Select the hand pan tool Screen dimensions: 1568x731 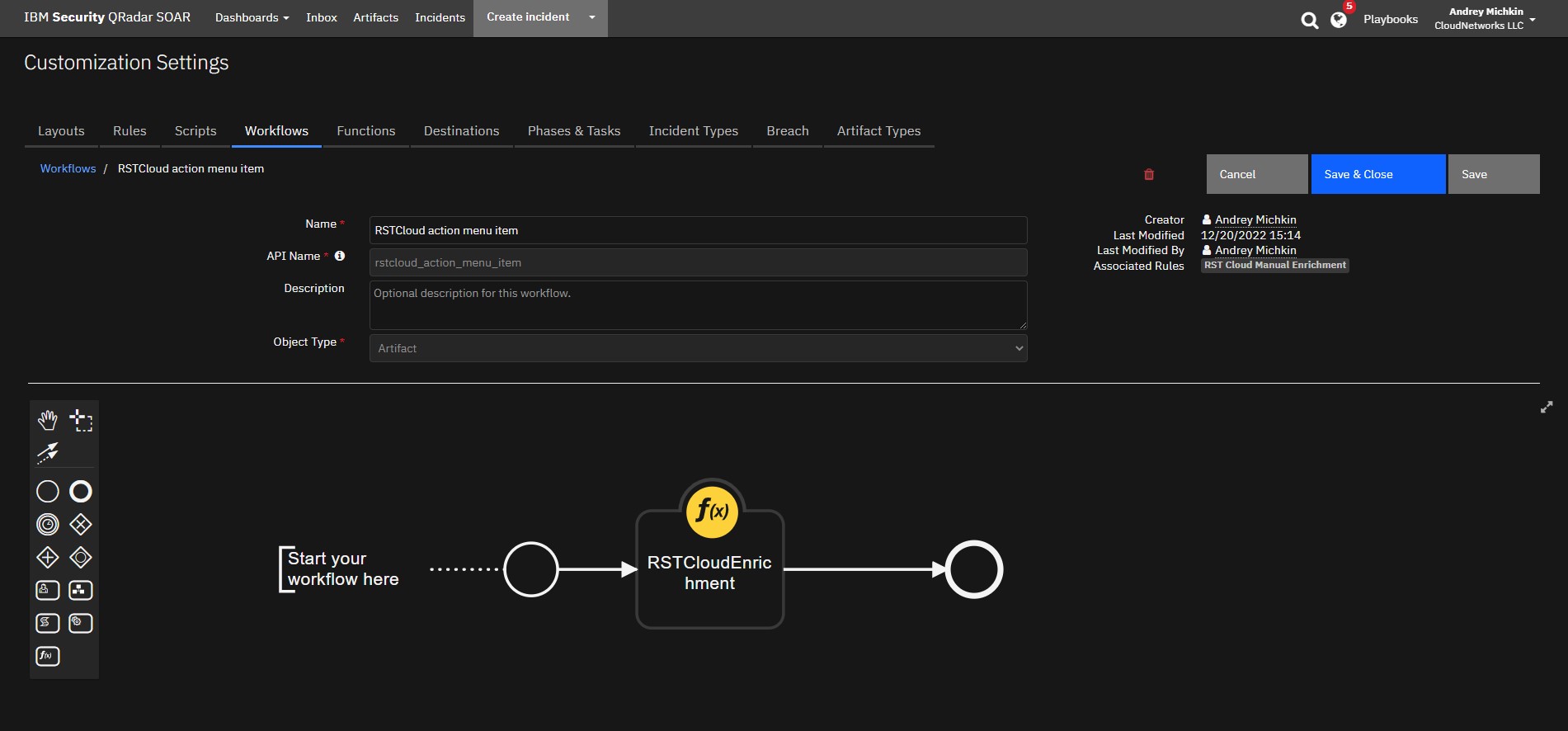(x=48, y=420)
